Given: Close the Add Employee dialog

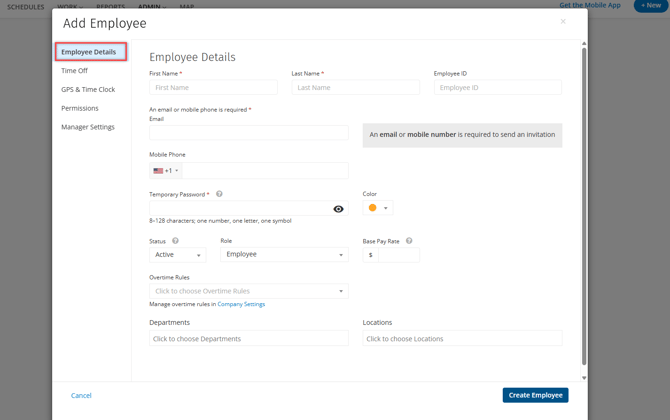Looking at the screenshot, I should (x=563, y=21).
